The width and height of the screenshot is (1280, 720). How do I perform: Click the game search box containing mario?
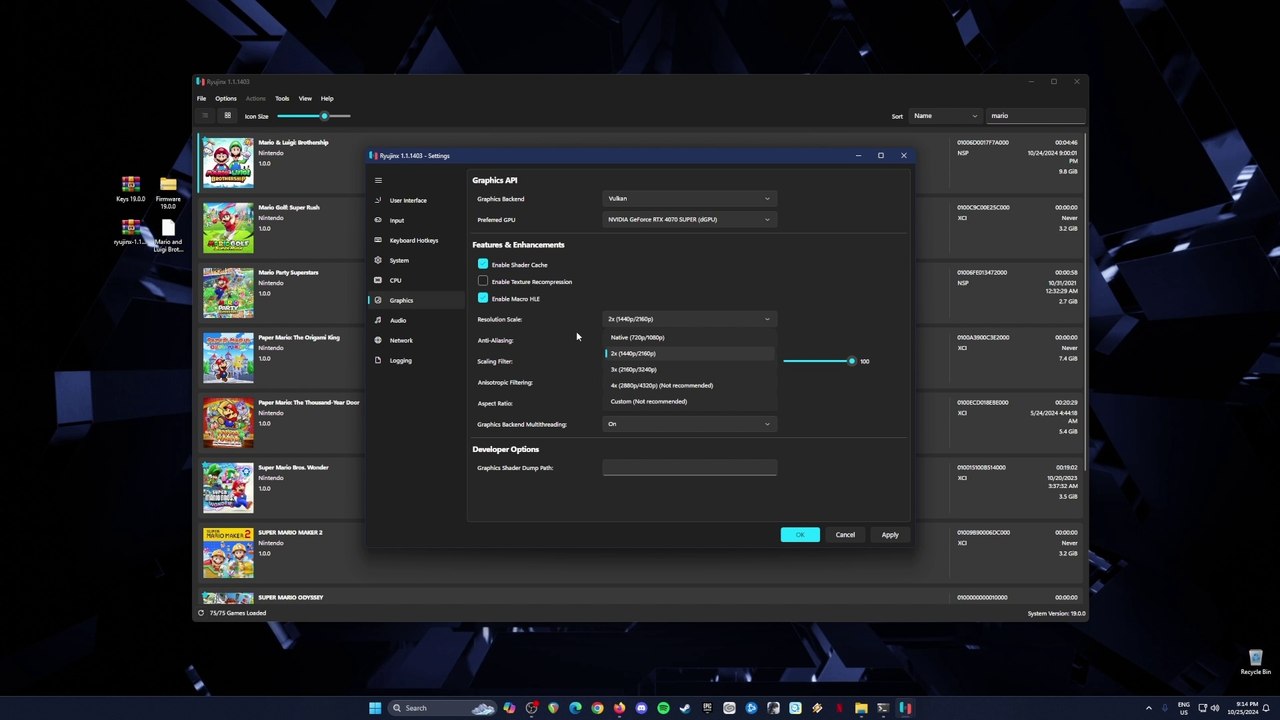click(x=1035, y=116)
